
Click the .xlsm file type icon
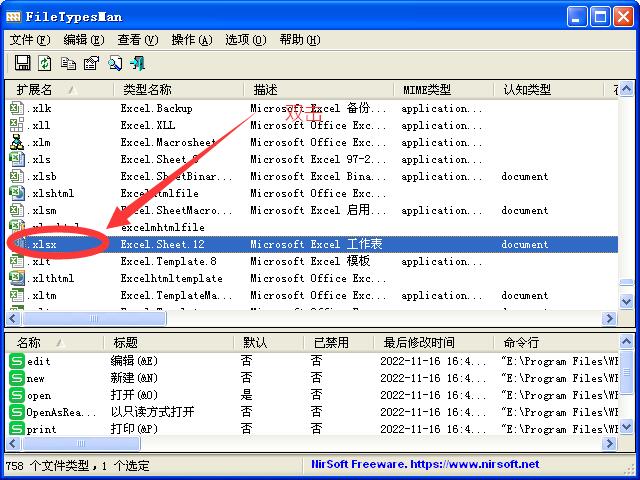pos(17,210)
